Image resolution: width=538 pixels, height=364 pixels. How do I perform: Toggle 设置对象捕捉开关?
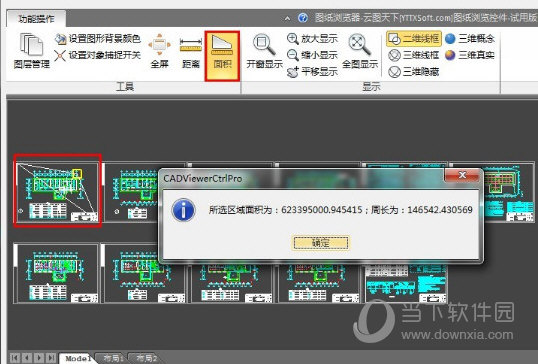click(98, 55)
